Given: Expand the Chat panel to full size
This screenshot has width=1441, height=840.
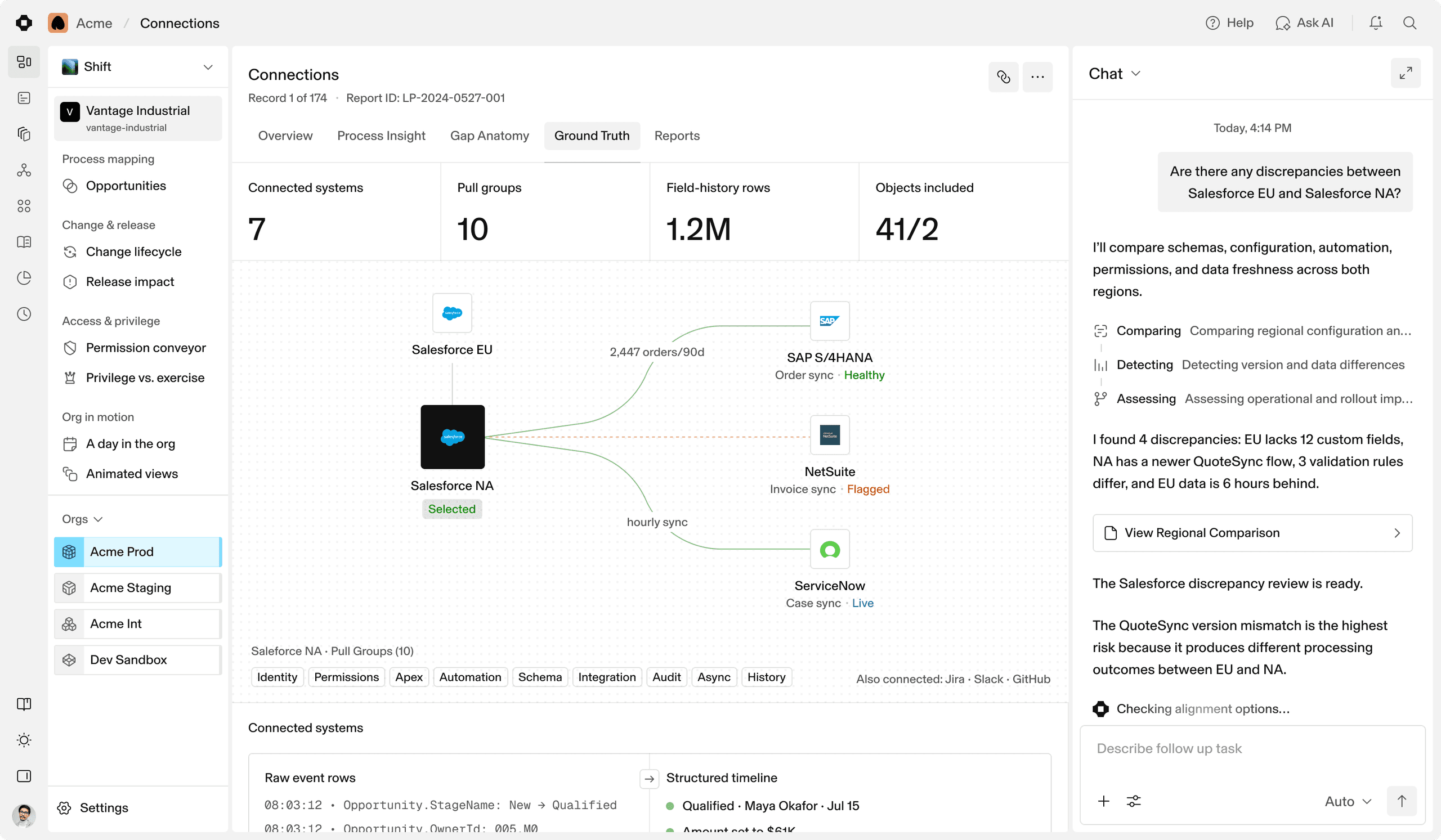Looking at the screenshot, I should point(1406,73).
